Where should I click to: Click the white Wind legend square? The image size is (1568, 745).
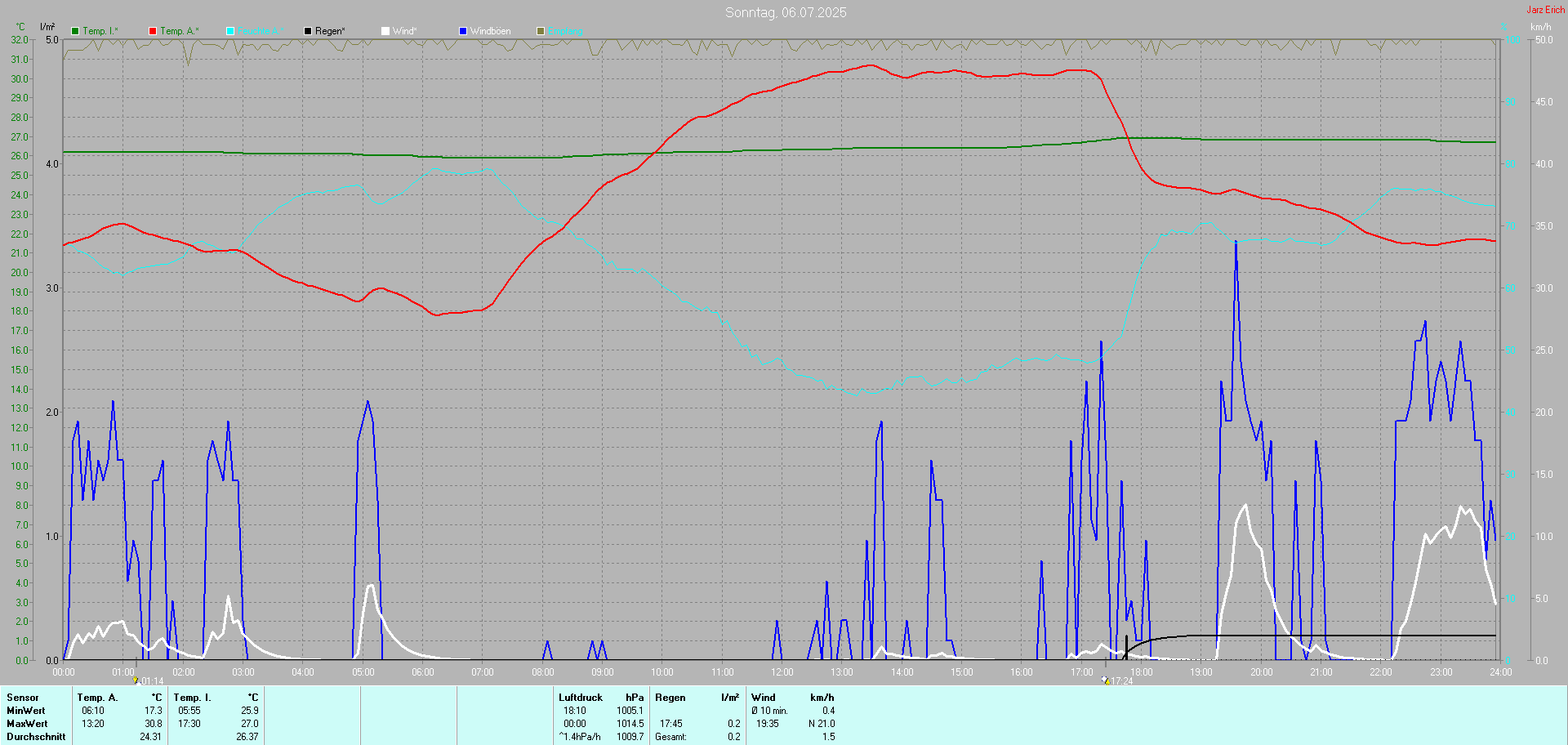(x=385, y=31)
